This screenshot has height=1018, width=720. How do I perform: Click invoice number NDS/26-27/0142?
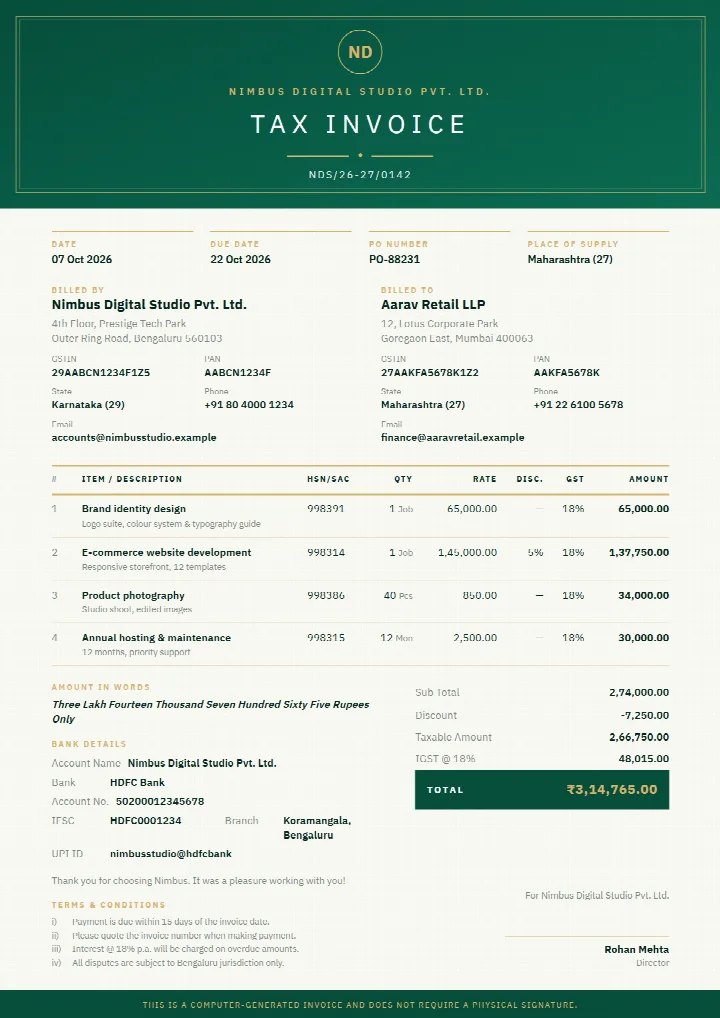point(360,175)
